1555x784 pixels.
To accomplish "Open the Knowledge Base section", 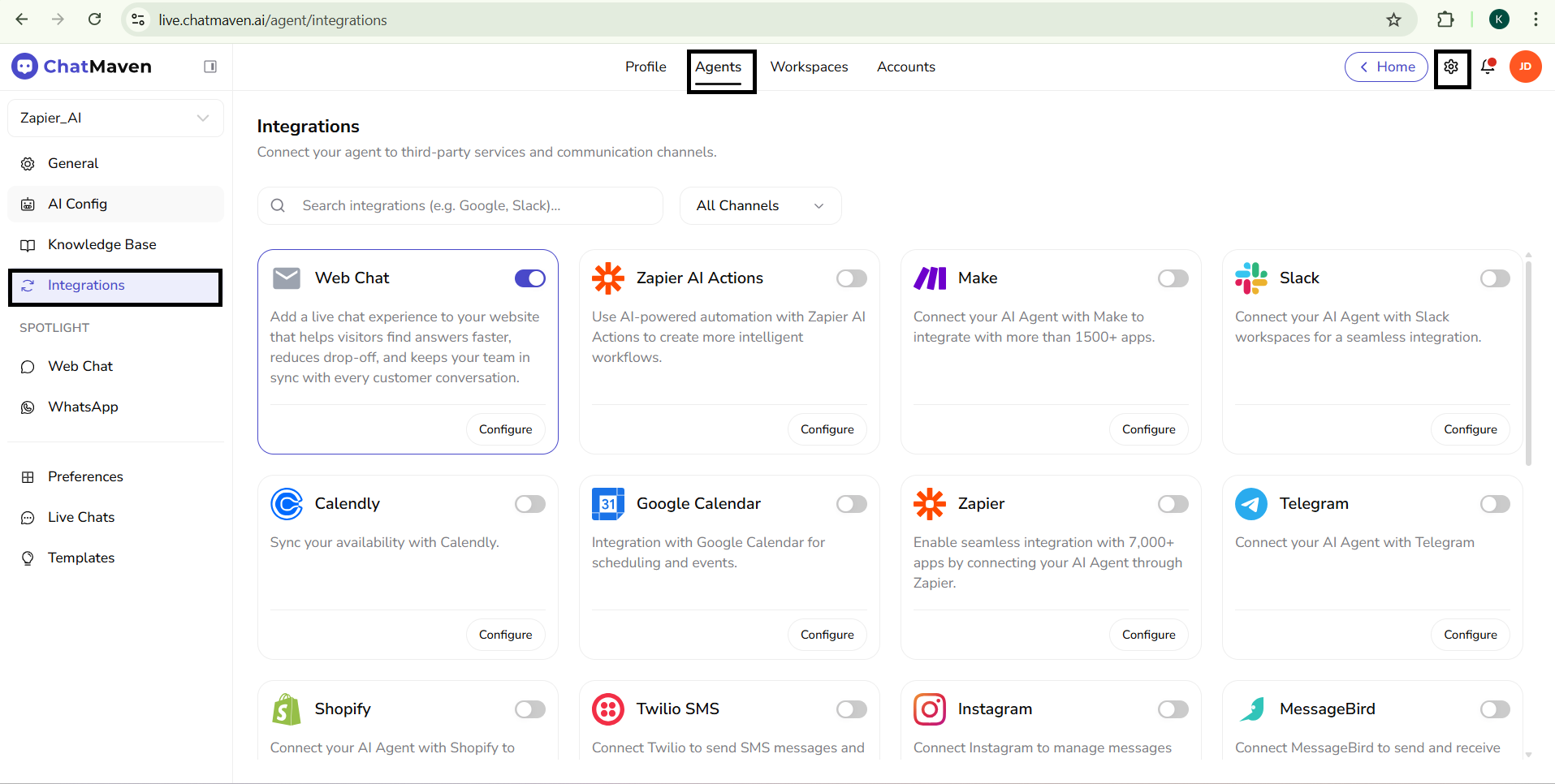I will 101,244.
